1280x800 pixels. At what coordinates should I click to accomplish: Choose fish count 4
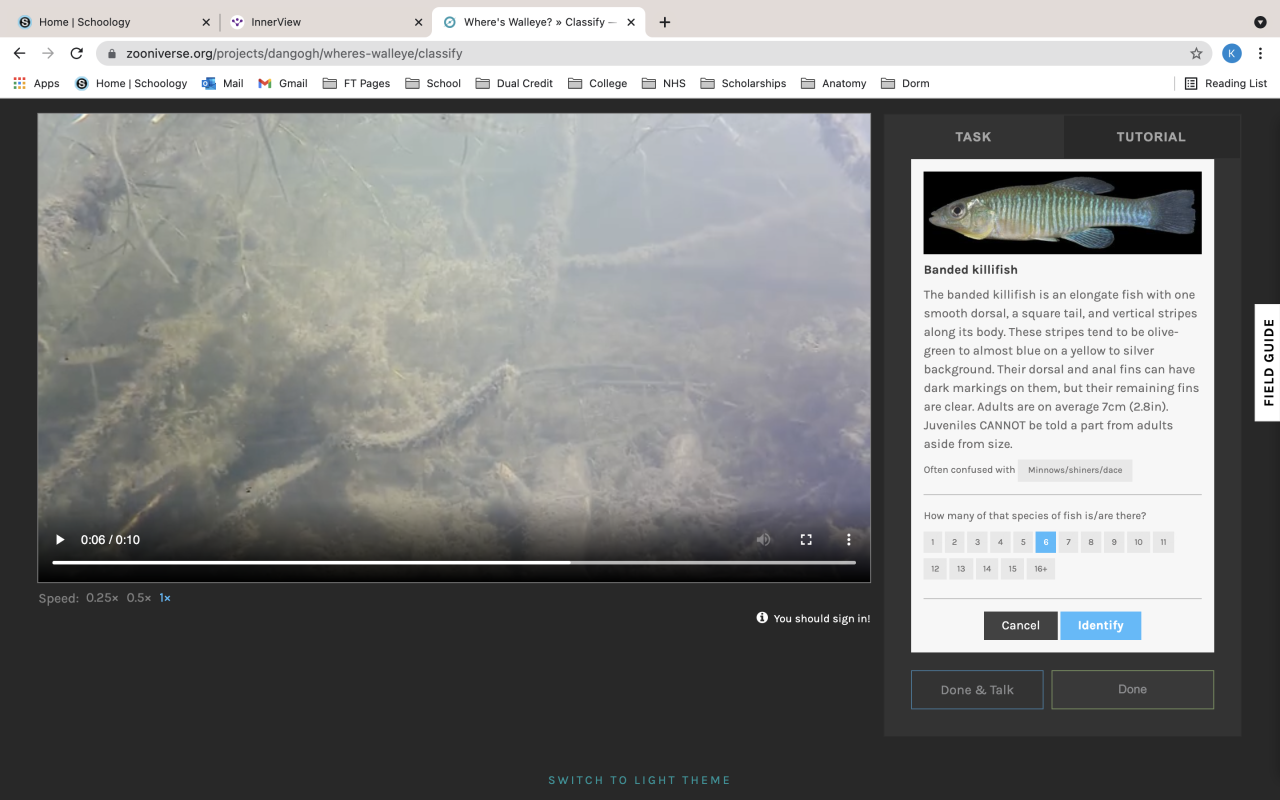click(1000, 542)
